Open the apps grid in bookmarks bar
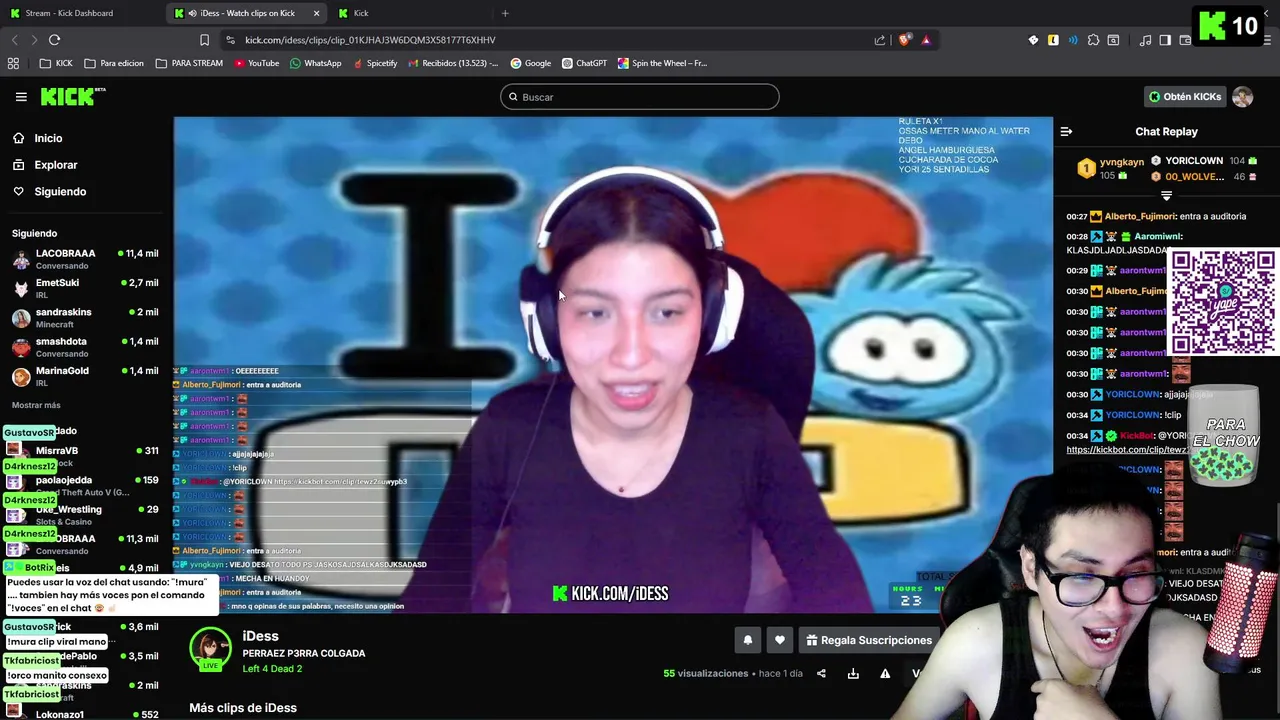This screenshot has height=720, width=1280. coord(13,63)
